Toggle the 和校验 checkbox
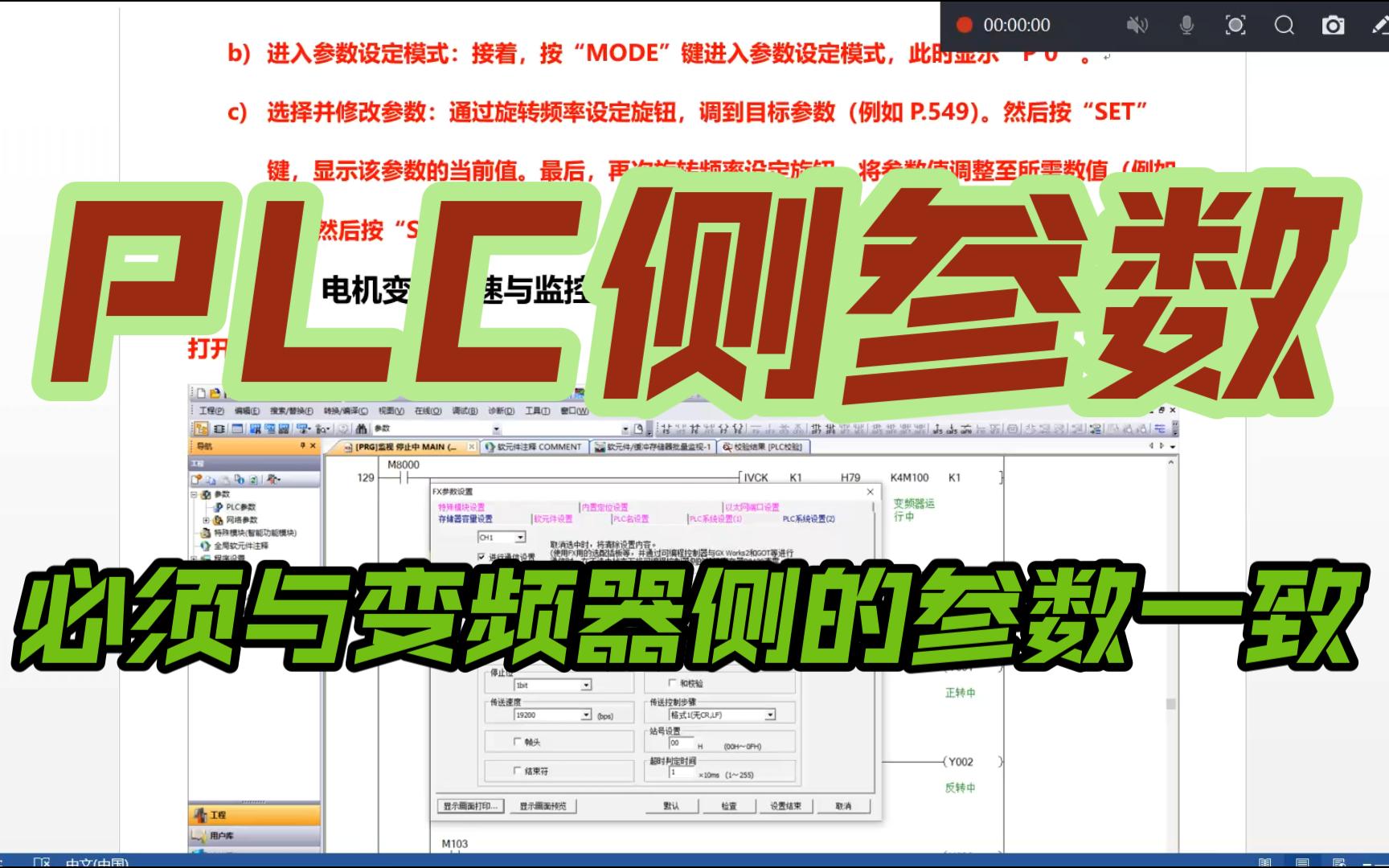The image size is (1389, 868). click(x=672, y=683)
